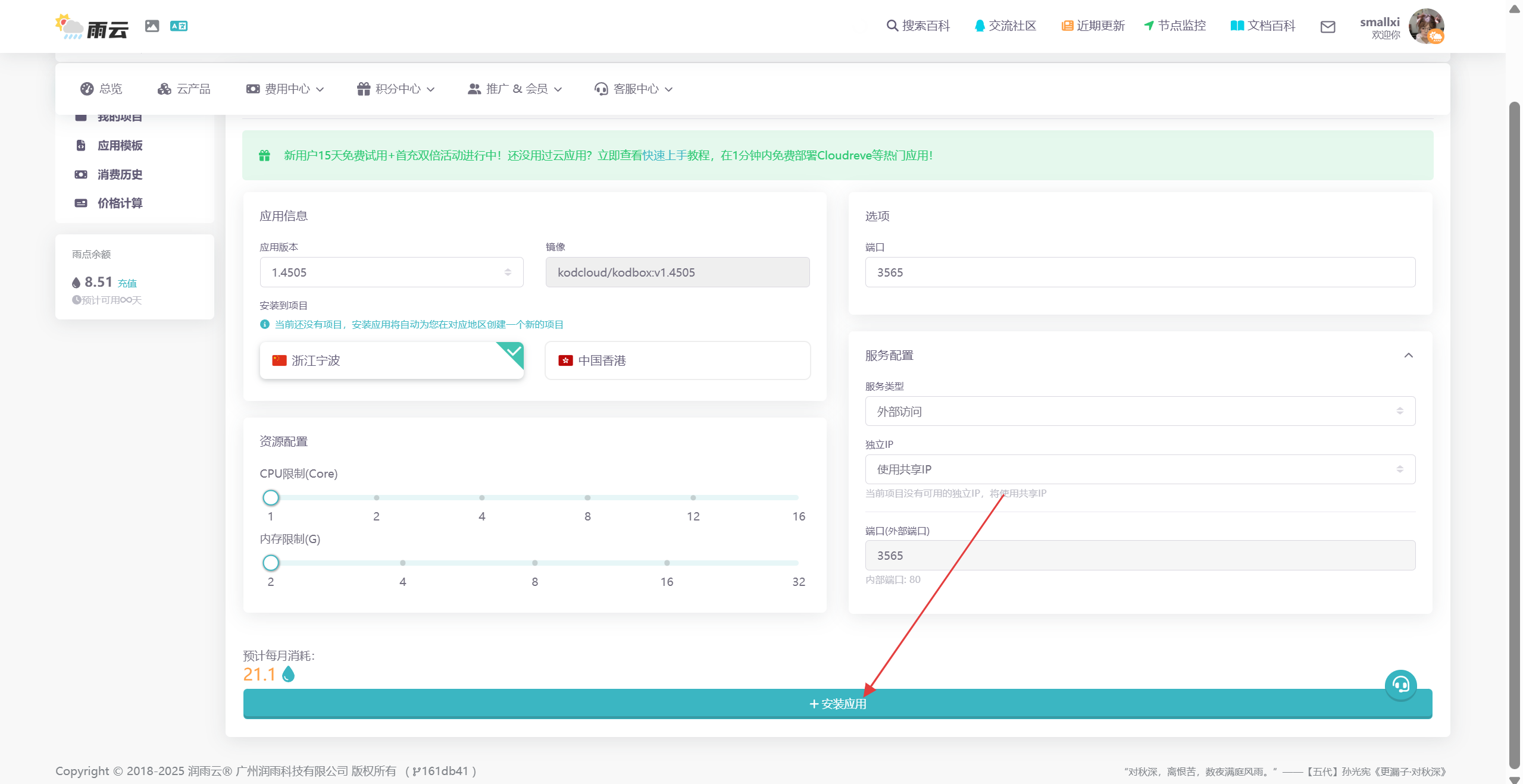Open the 独立IP dropdown showing 使用共享IP
Screen dimensions: 1523x784
[x=1140, y=469]
